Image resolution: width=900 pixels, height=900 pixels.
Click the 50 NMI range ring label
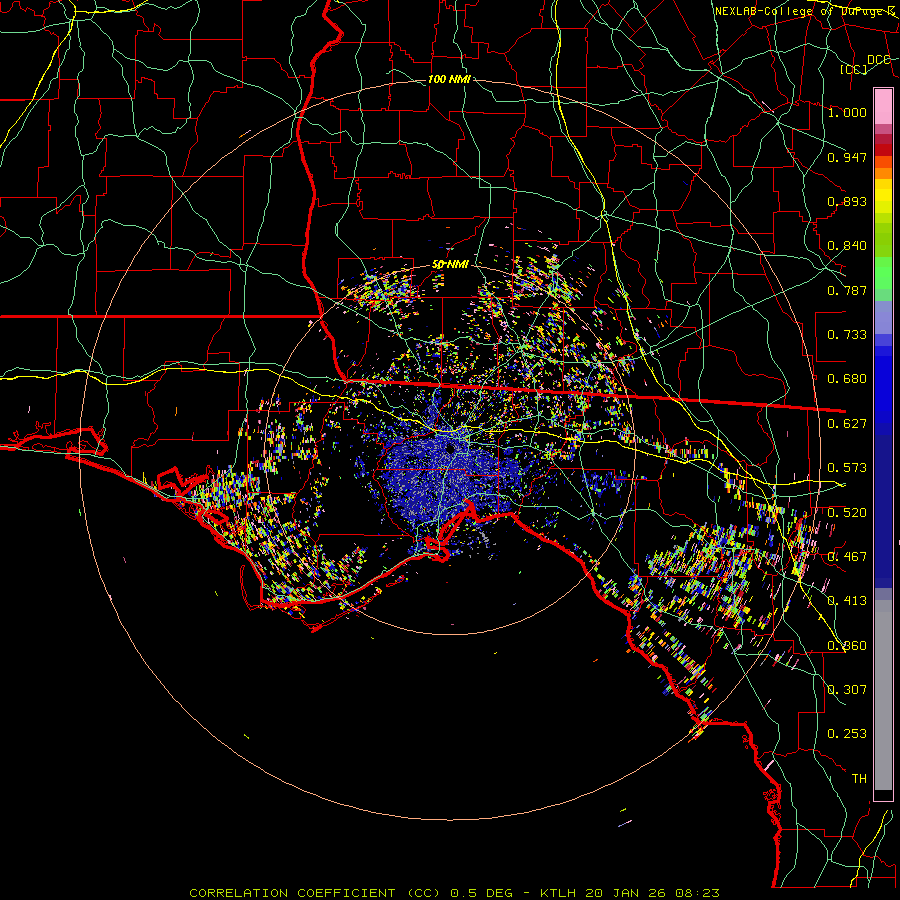450,265
